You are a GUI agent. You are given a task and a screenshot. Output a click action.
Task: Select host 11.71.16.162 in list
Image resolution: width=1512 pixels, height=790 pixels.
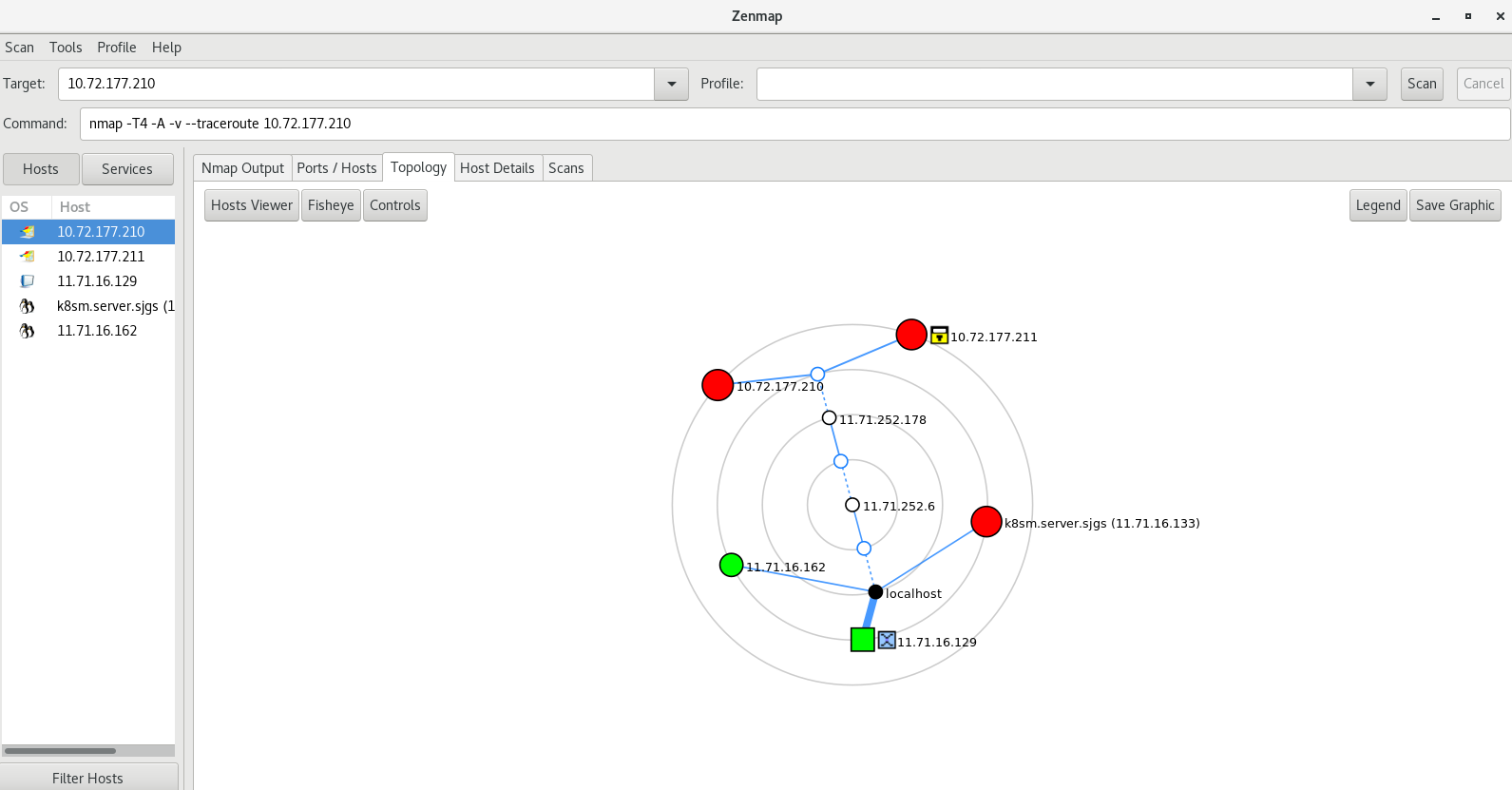(x=88, y=331)
